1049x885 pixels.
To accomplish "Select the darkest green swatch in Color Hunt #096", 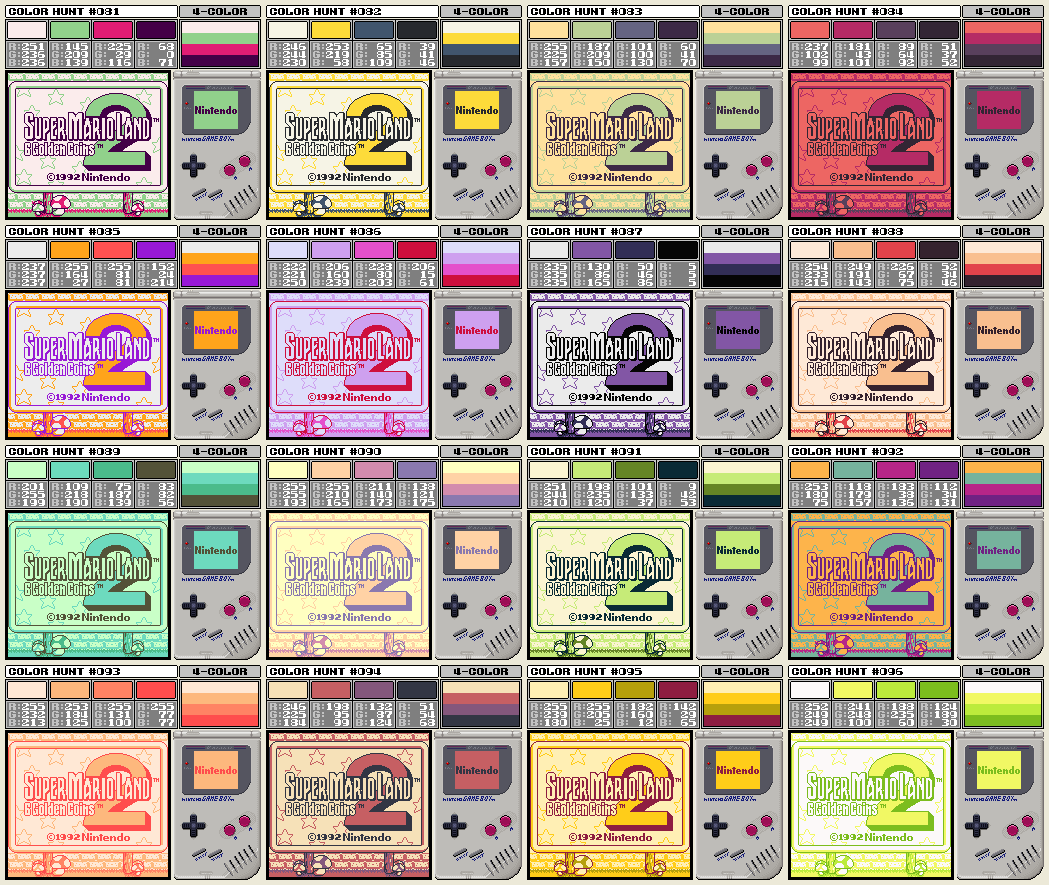I will (x=939, y=690).
